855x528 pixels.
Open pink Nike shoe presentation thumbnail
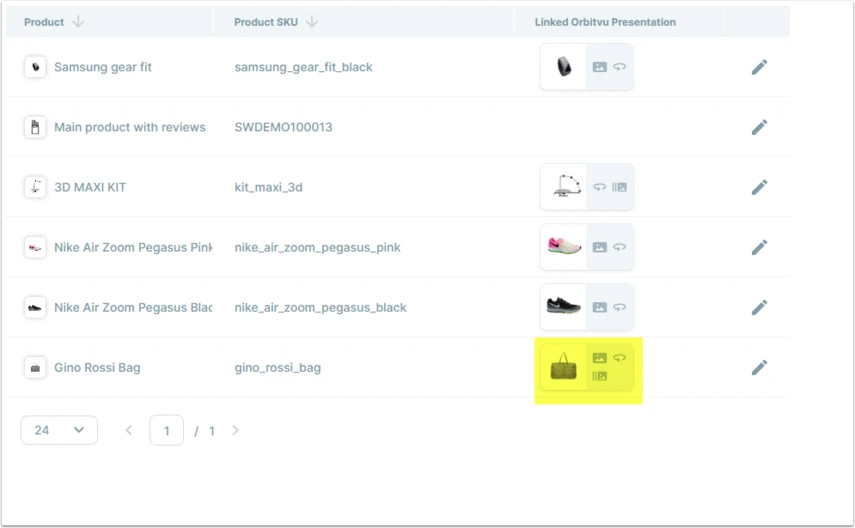point(564,246)
